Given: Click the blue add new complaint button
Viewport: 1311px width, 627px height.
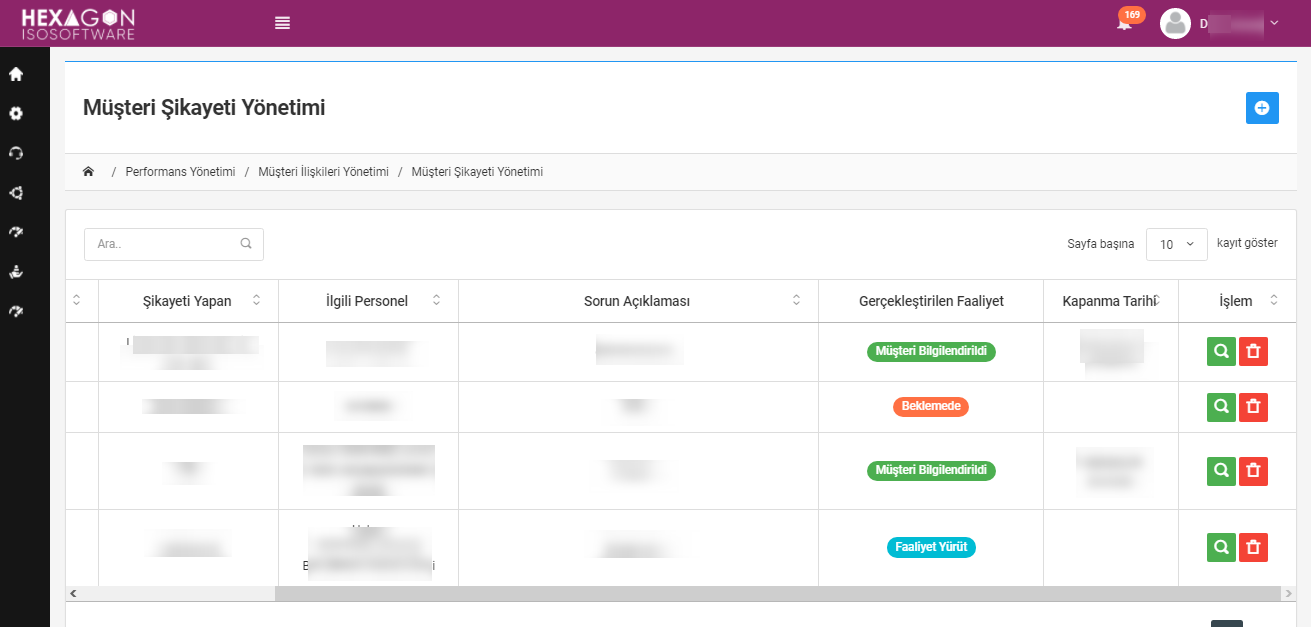Looking at the screenshot, I should (1261, 108).
